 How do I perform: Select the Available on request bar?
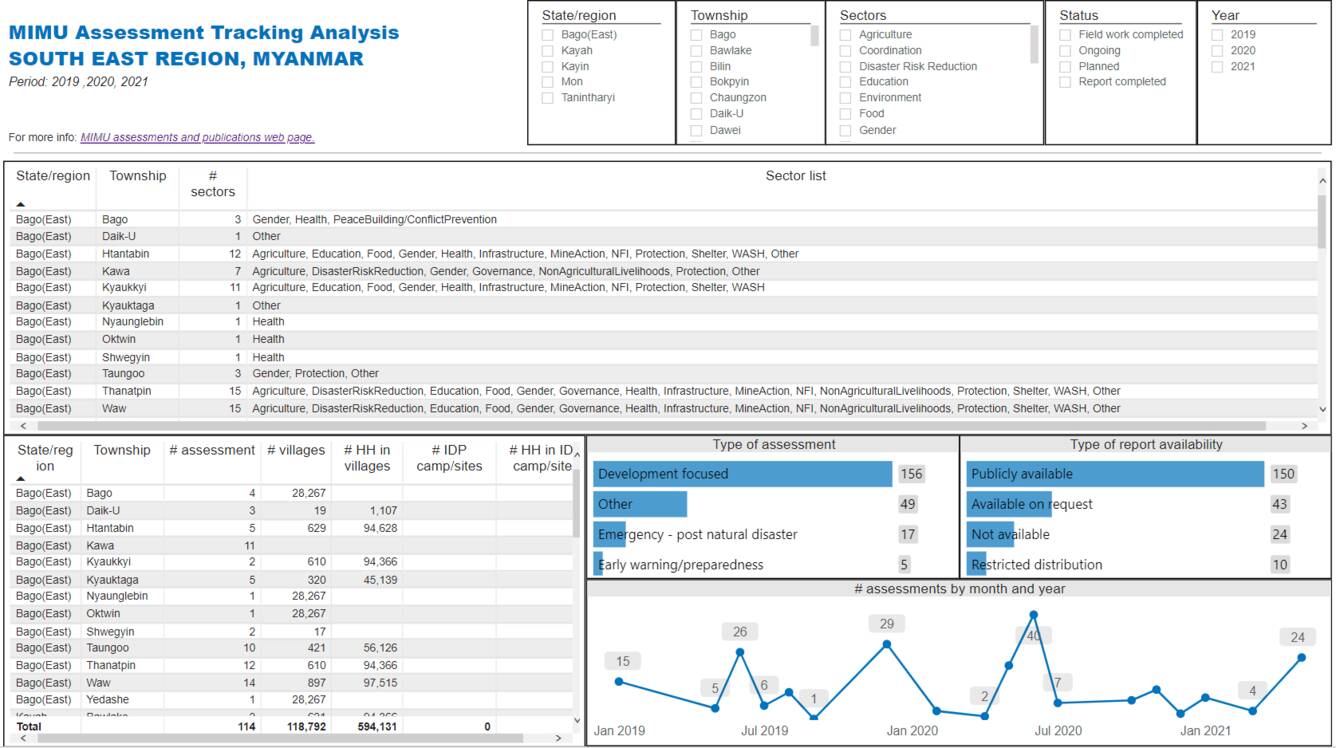[1009, 504]
